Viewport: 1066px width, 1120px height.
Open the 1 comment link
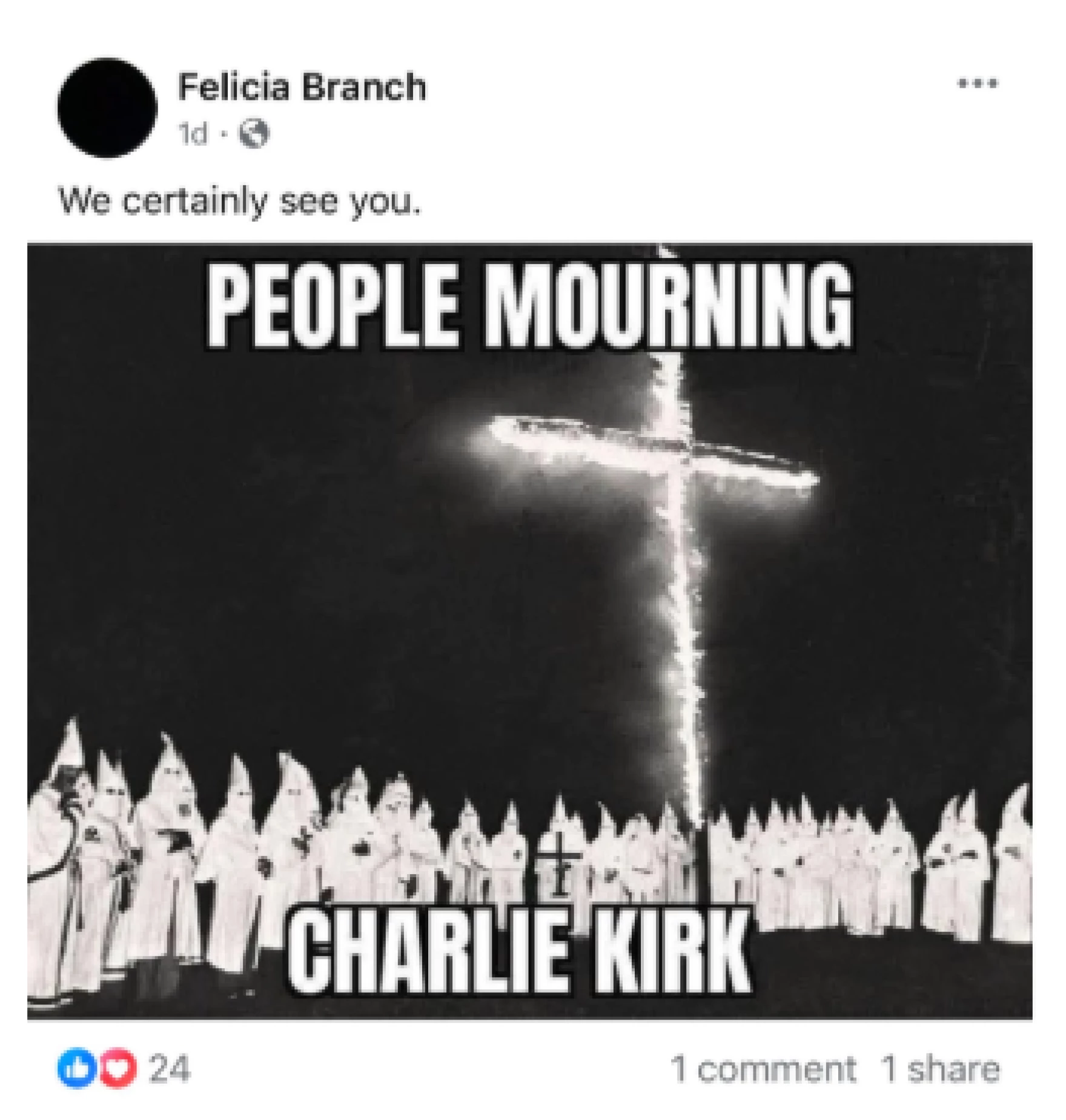tap(763, 1069)
